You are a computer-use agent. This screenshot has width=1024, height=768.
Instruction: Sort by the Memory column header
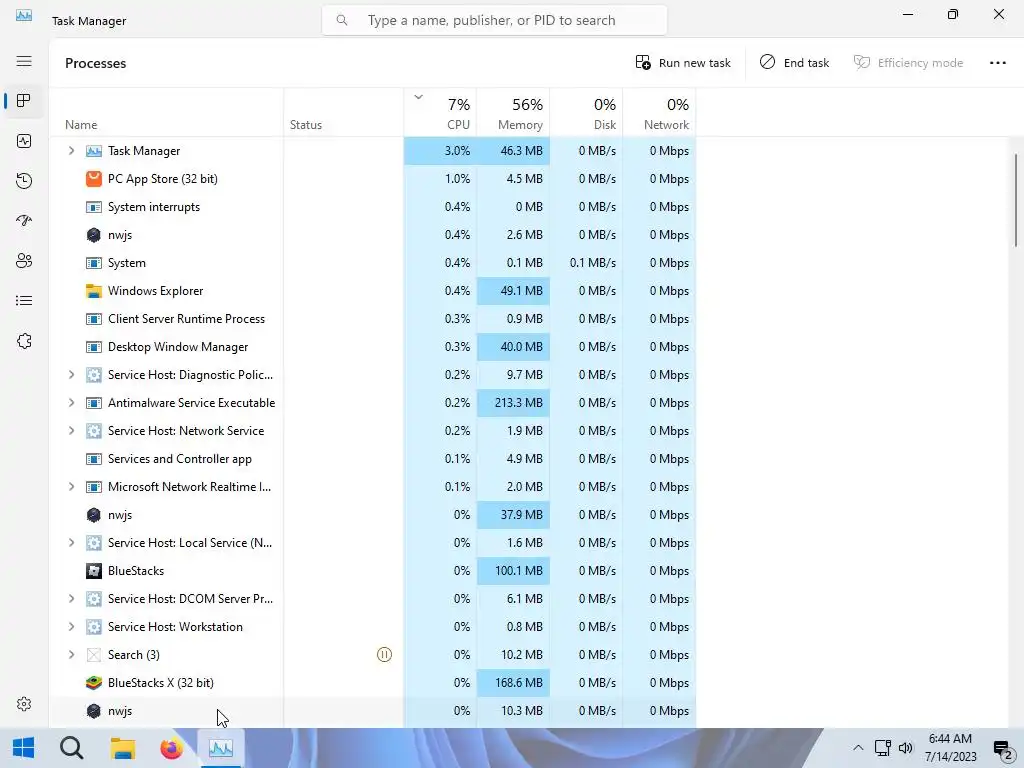point(513,112)
